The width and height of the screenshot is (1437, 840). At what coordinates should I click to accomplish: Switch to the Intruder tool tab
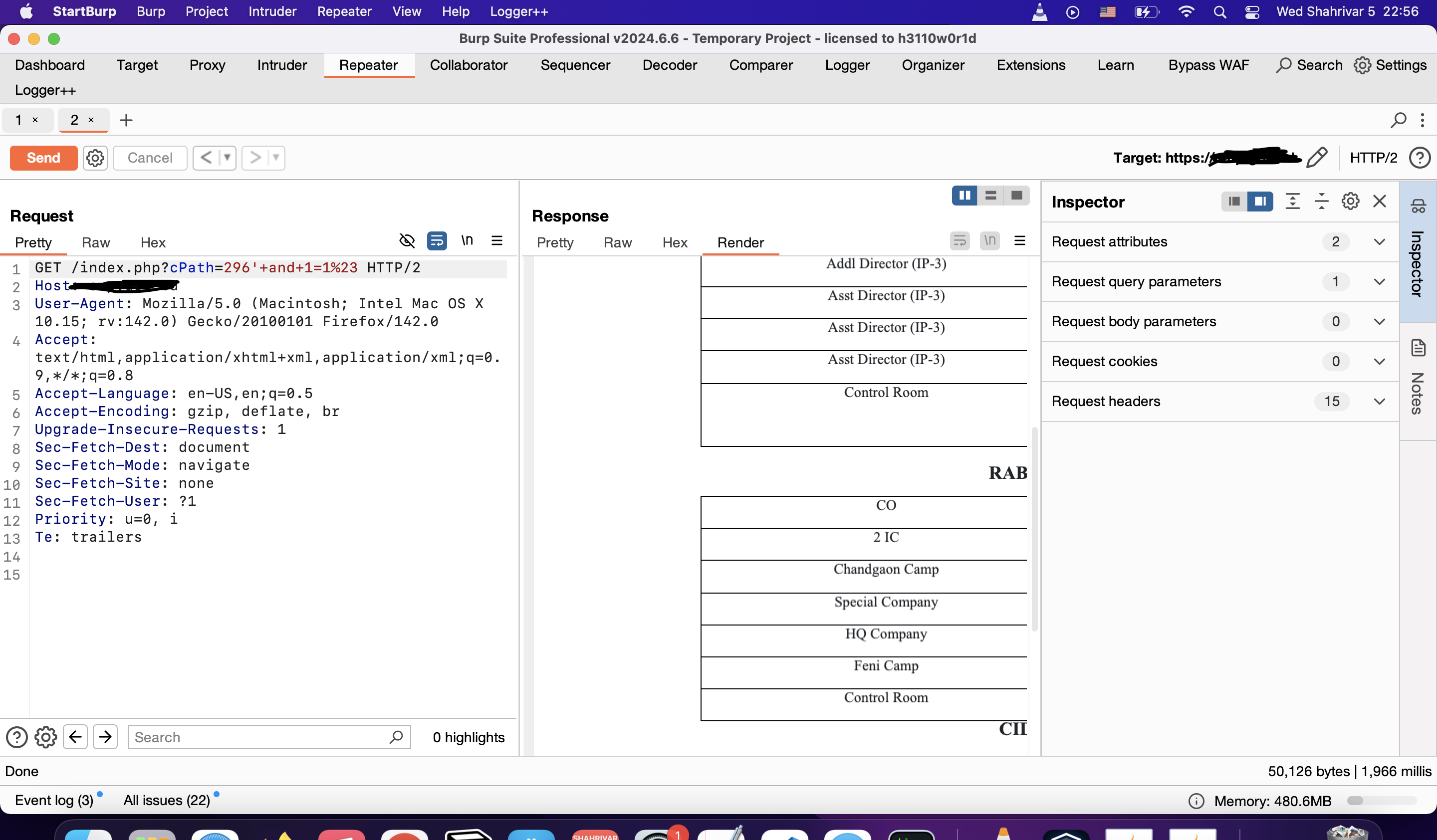pos(282,65)
